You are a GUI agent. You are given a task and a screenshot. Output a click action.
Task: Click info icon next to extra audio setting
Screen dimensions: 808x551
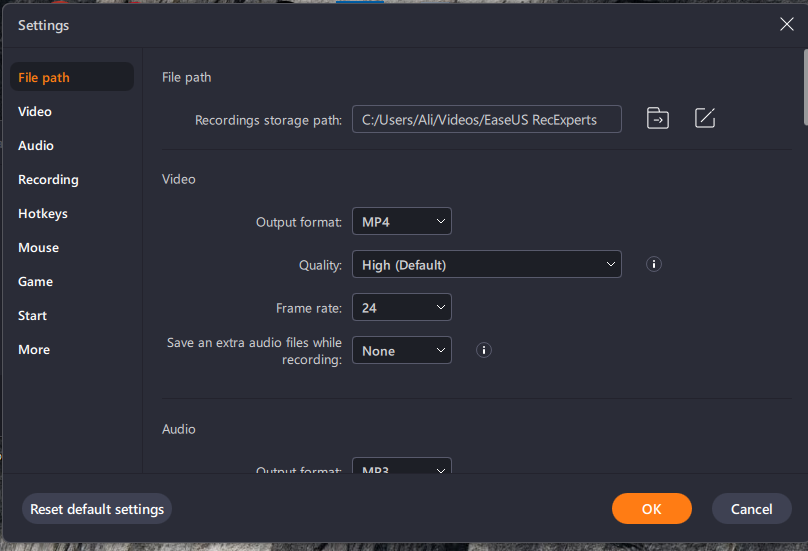[x=484, y=351]
